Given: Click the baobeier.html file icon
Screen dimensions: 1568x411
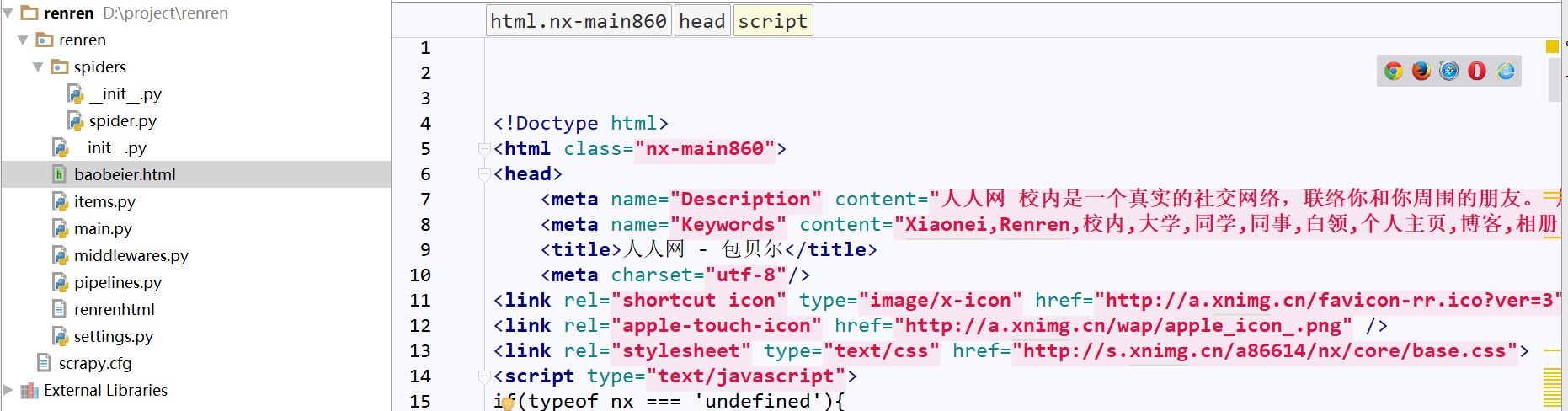Looking at the screenshot, I should 60,174.
